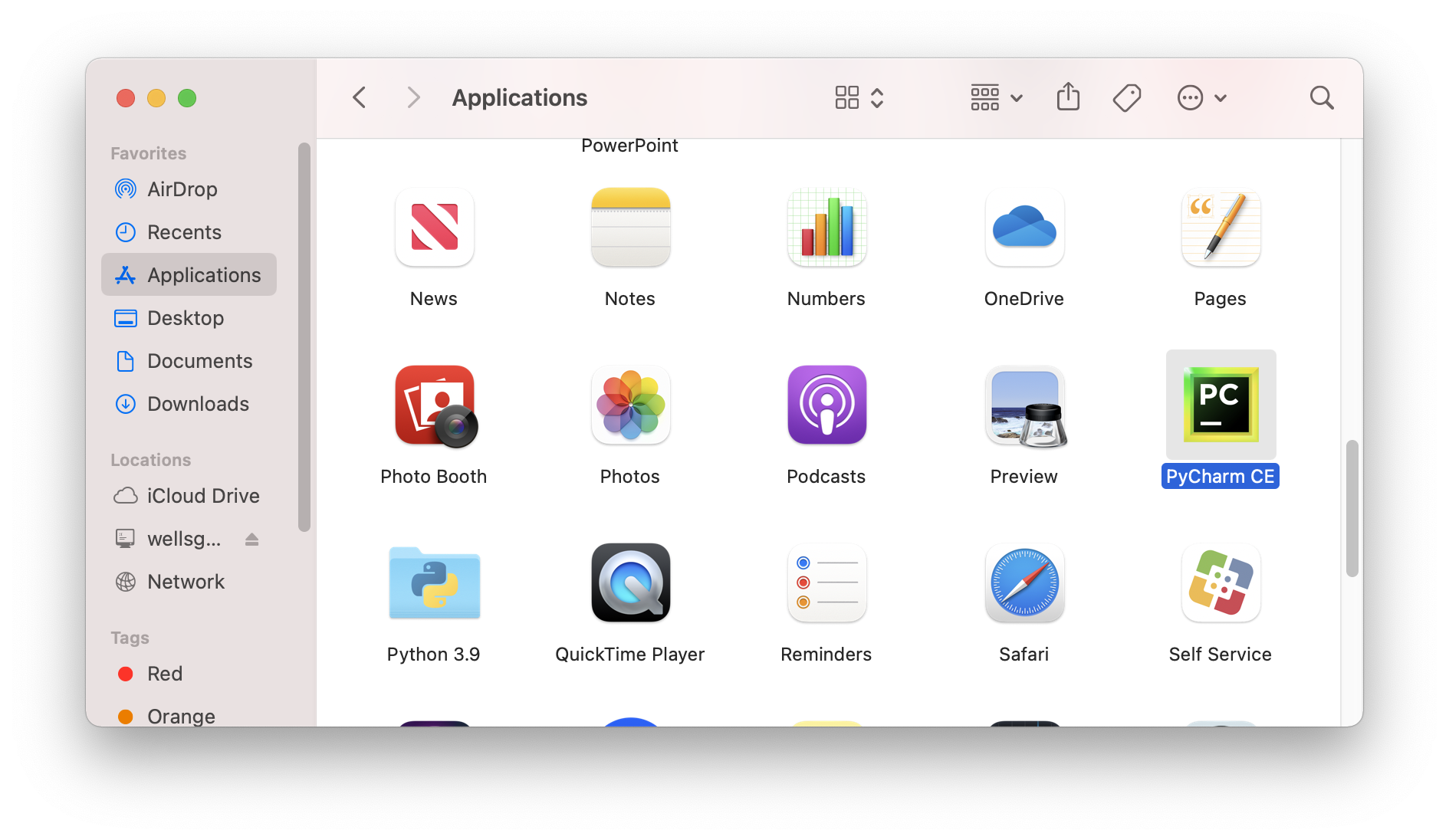Screen dimensions: 1449x840
Task: Click the main window vertical scrollbar
Action: coord(1352,508)
